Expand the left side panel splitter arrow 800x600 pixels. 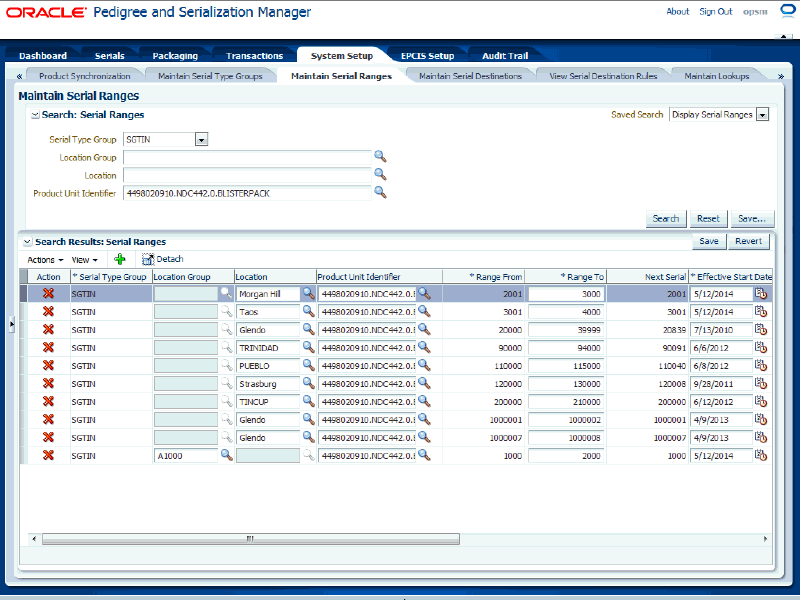12,324
